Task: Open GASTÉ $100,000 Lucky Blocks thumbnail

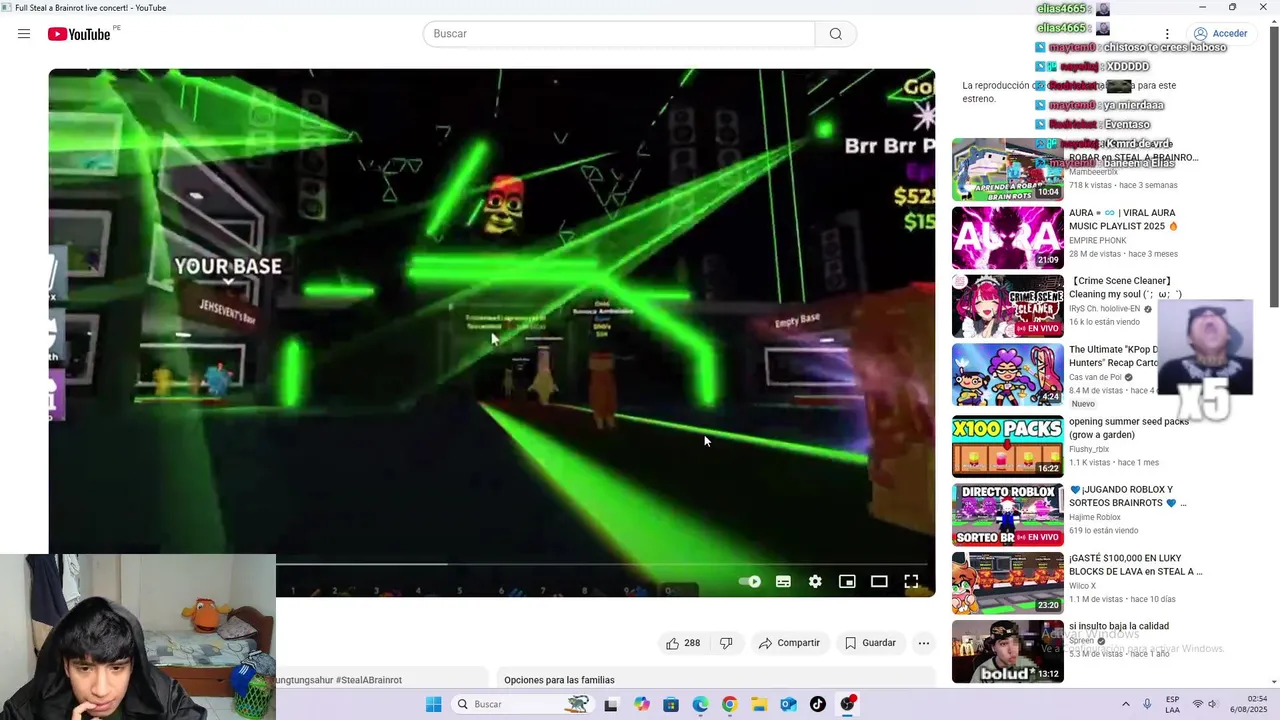Action: coord(1007,583)
